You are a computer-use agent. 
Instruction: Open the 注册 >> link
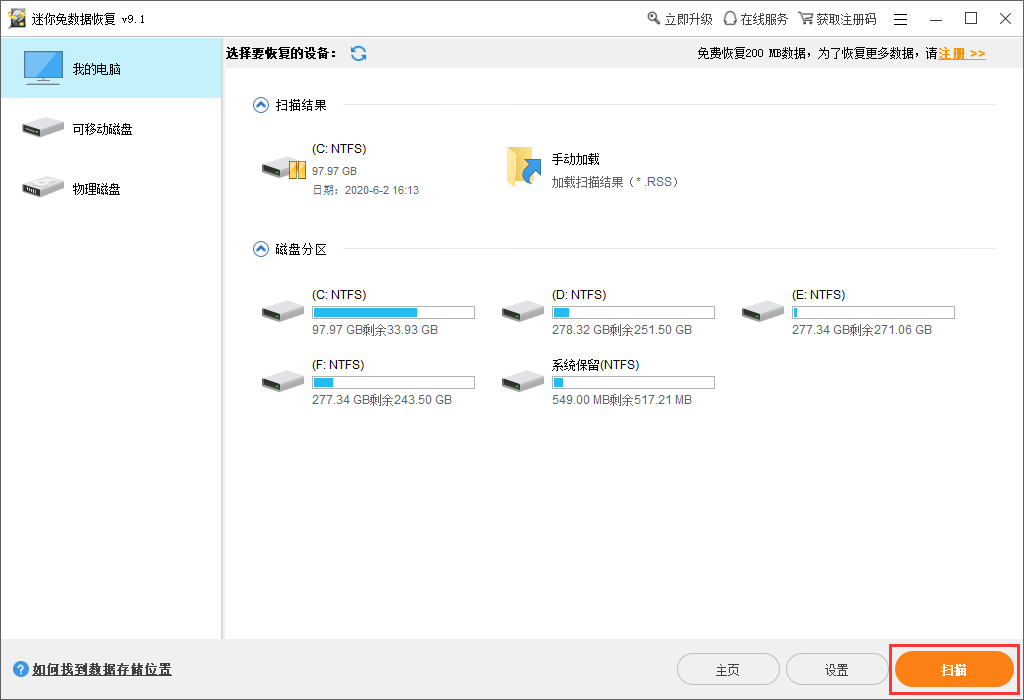[962, 54]
